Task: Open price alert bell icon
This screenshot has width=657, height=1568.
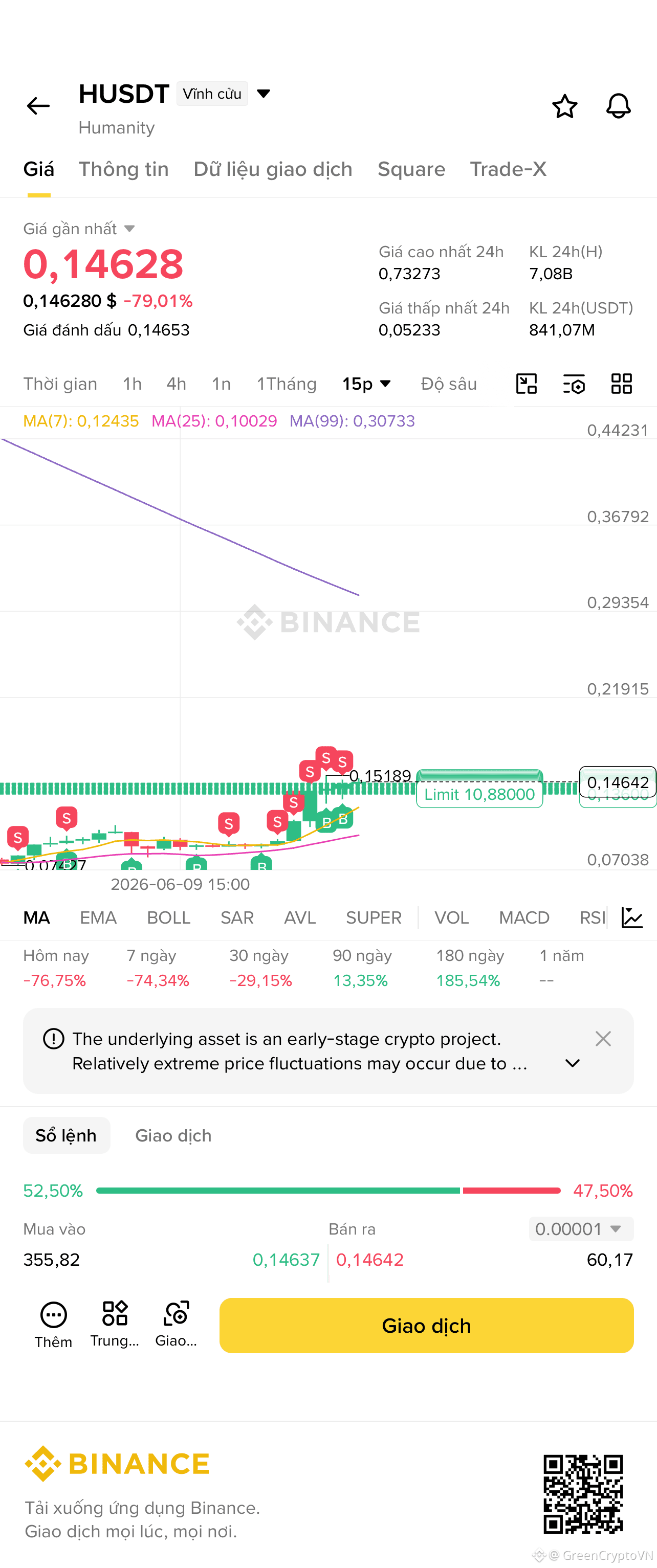Action: pos(618,106)
